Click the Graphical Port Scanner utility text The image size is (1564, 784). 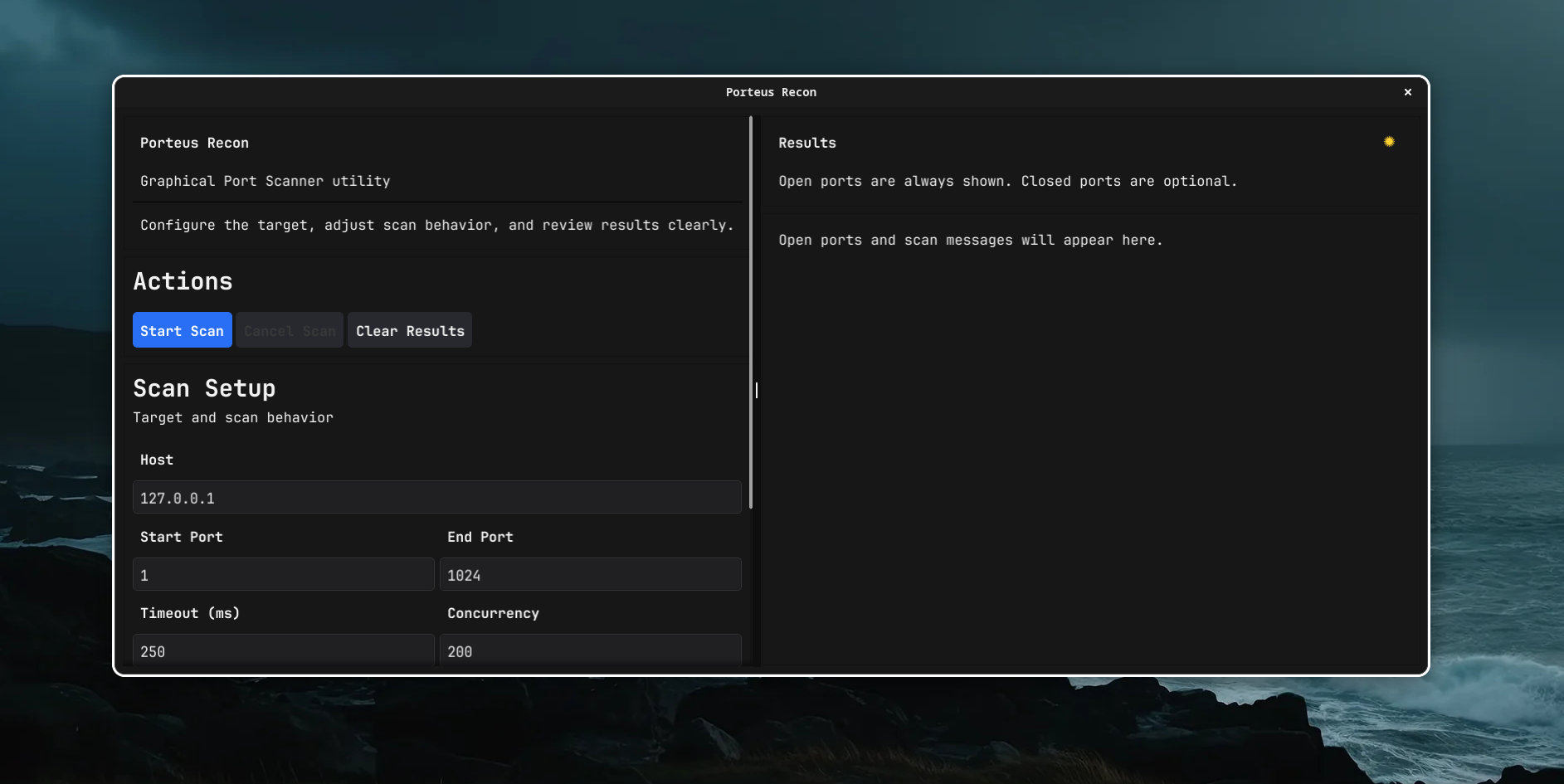click(266, 181)
